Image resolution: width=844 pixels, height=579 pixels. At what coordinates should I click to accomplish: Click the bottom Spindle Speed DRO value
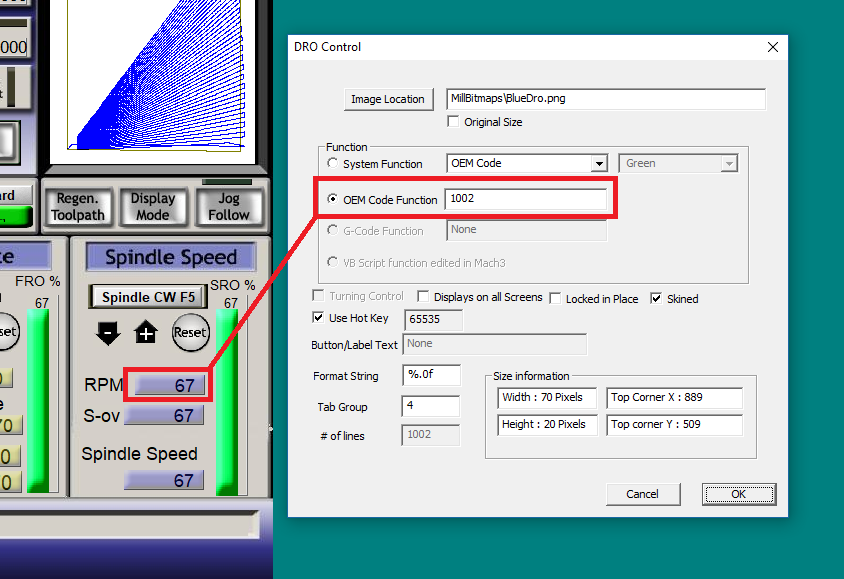pyautogui.click(x=164, y=480)
